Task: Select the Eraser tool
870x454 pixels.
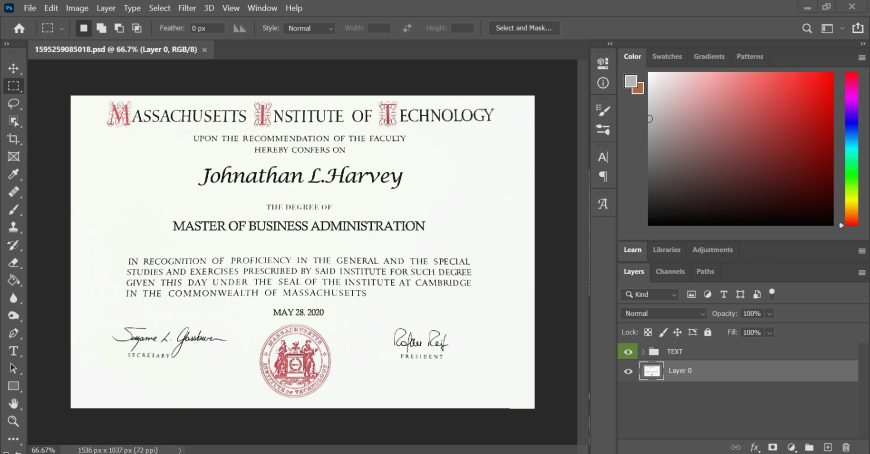Action: 13,263
